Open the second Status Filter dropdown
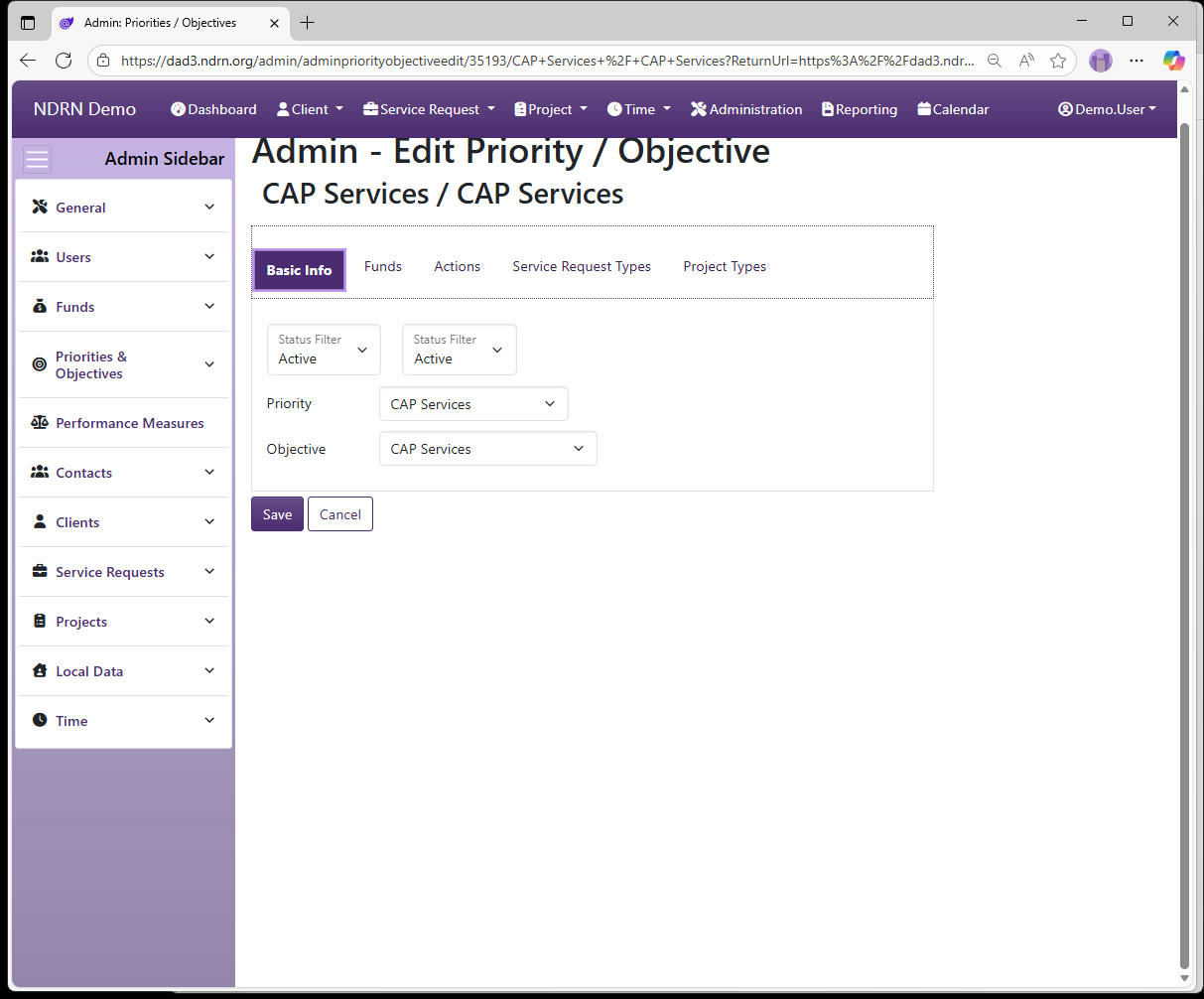This screenshot has height=999, width=1204. point(459,350)
